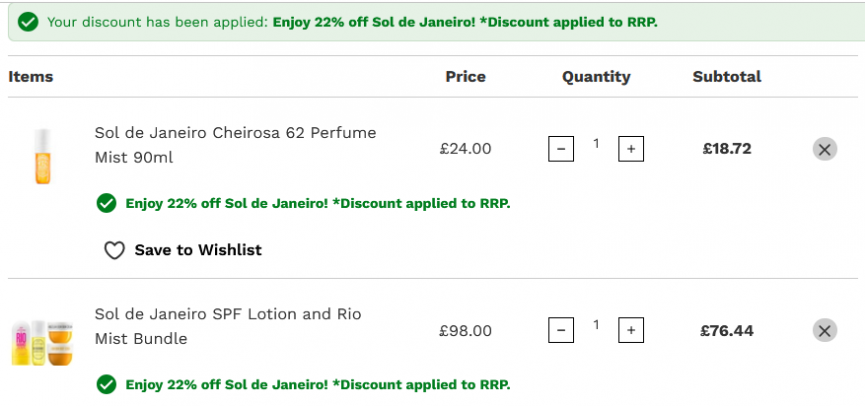Decrease quantity of SPF Lotion Bundle
The image size is (865, 406).
pos(561,330)
